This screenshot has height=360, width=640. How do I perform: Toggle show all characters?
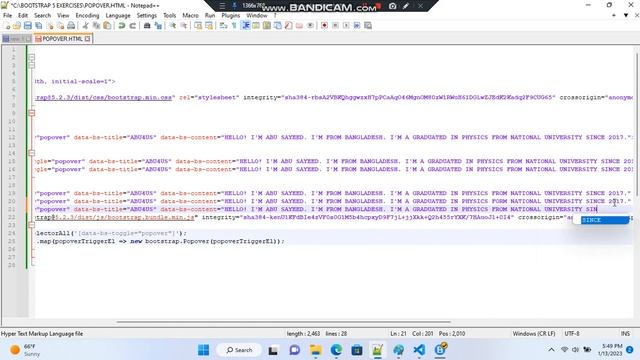(x=234, y=26)
